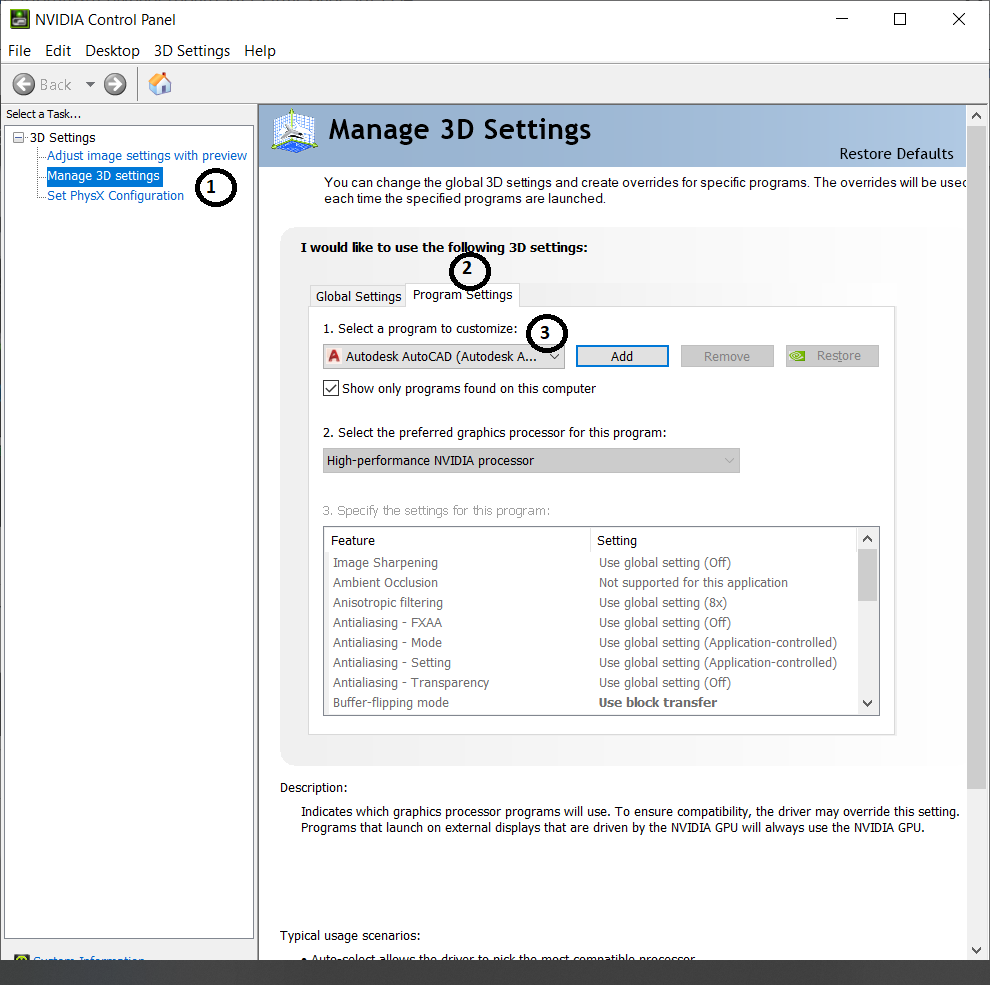Image resolution: width=990 pixels, height=985 pixels.
Task: Open the Edit menu
Action: (x=58, y=51)
